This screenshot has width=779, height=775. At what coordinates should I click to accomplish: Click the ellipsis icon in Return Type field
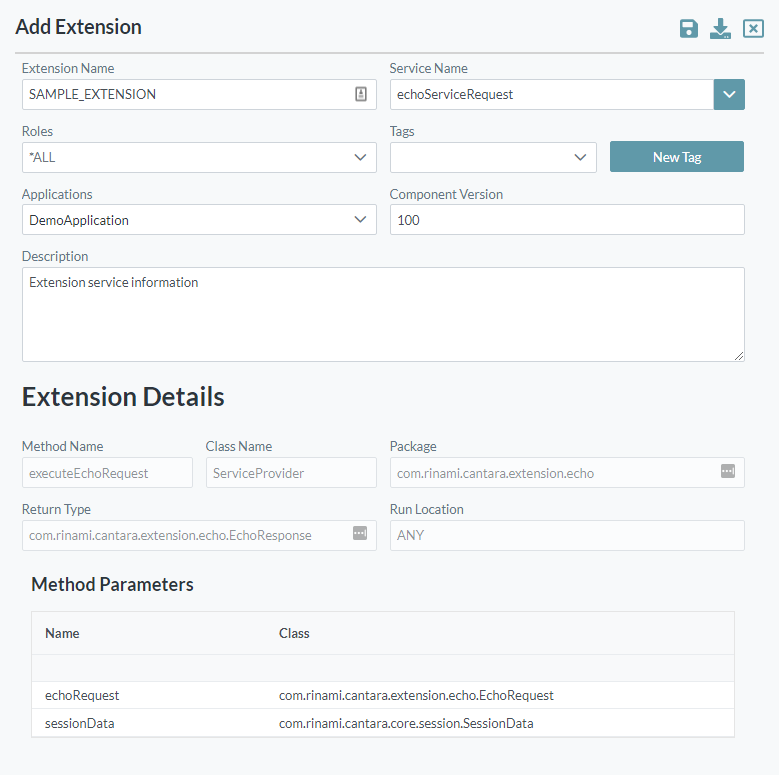click(x=360, y=534)
